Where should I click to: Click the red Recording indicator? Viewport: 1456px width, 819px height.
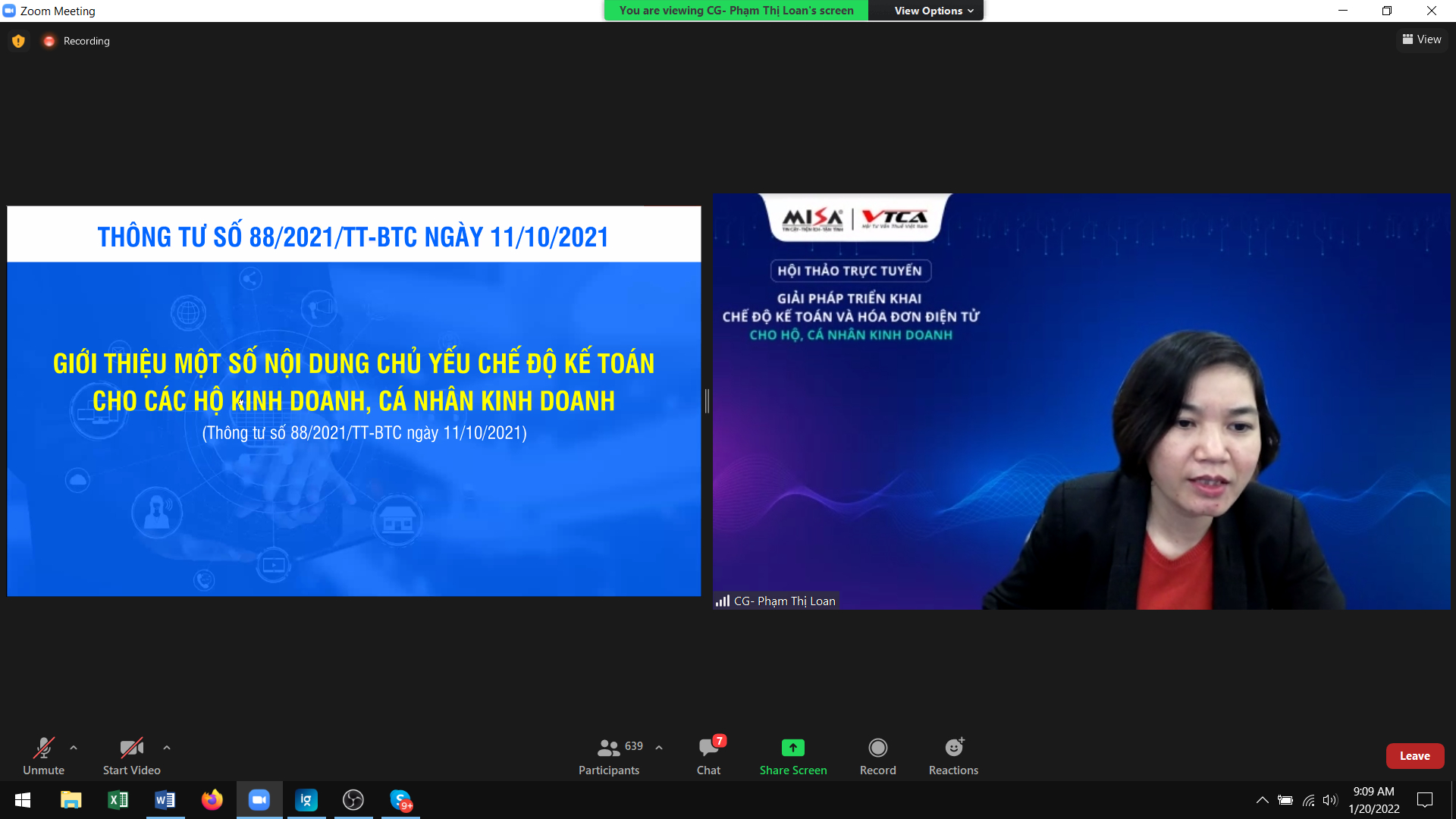49,41
